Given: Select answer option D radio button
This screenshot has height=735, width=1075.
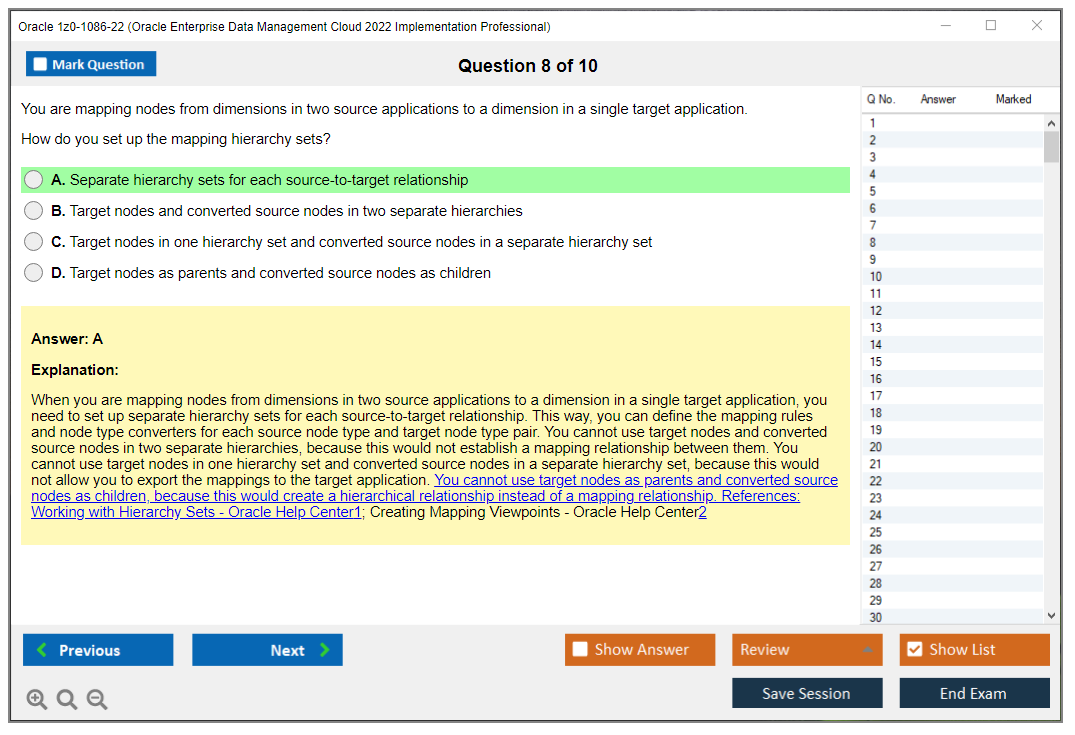Looking at the screenshot, I should pos(34,273).
